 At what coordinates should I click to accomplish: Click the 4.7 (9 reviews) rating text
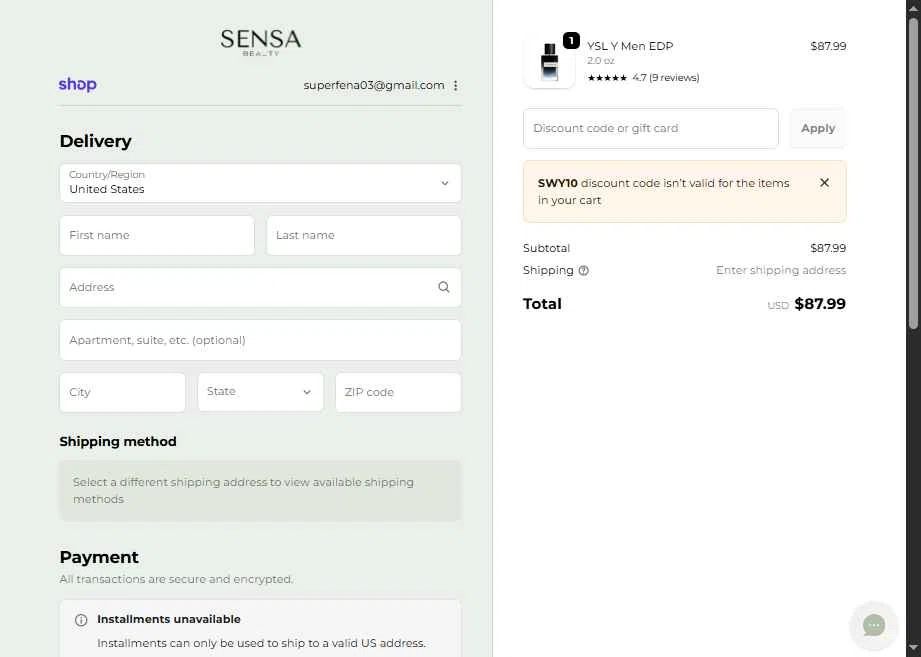(665, 78)
